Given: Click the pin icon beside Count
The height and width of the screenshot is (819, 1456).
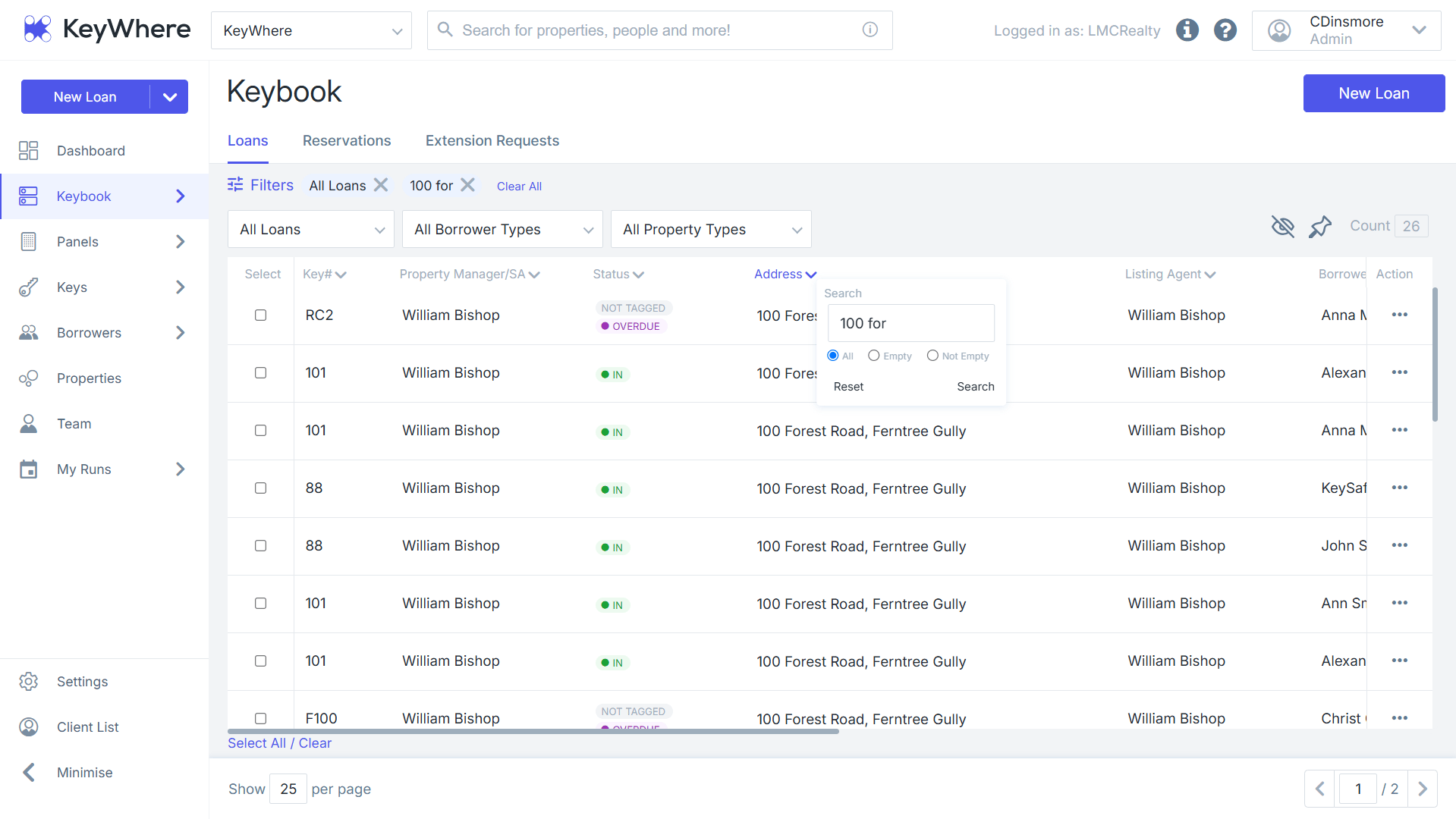Looking at the screenshot, I should [1320, 226].
